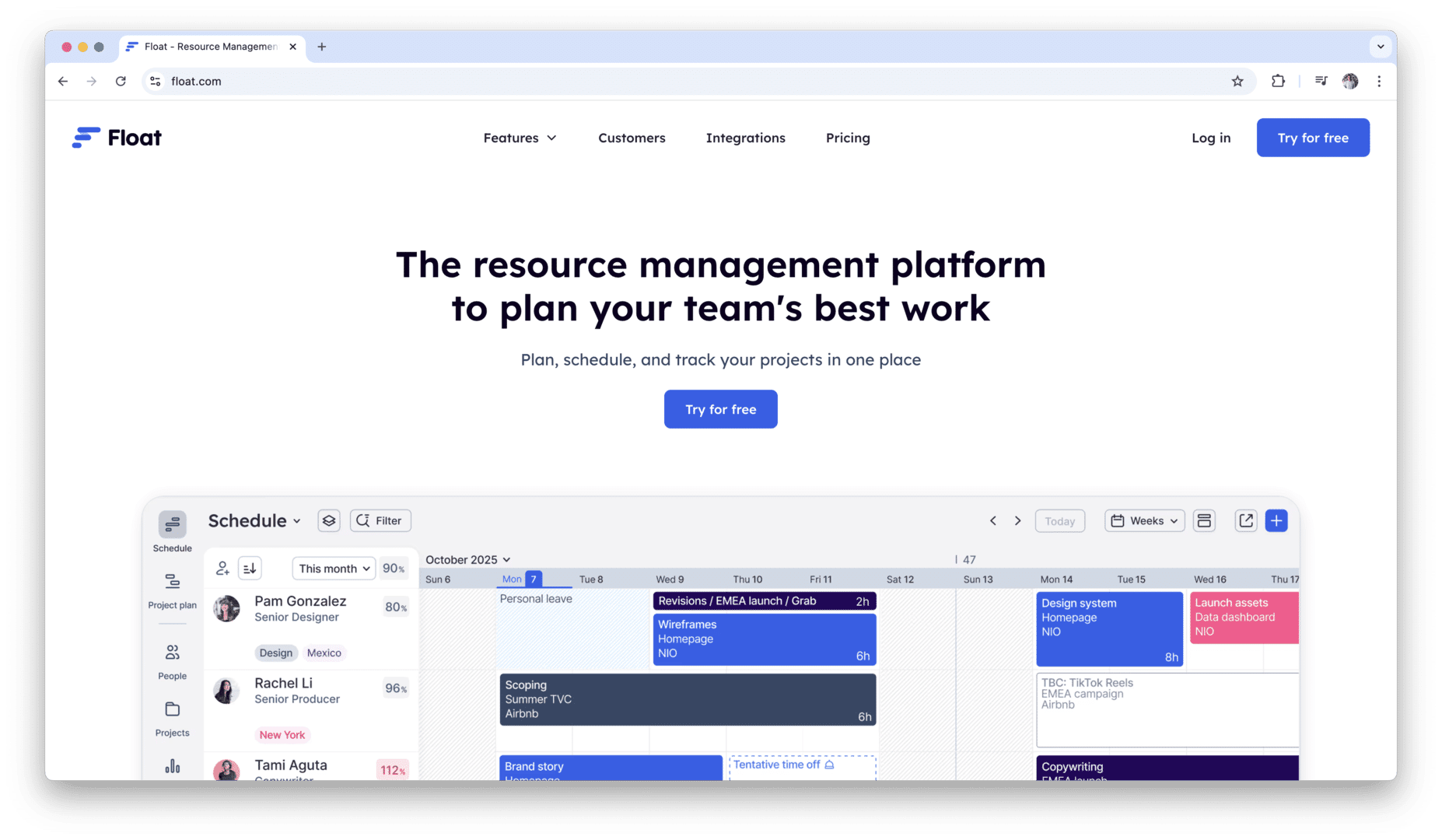
Task: Click the layers view icon beside Schedule
Action: [x=329, y=521]
